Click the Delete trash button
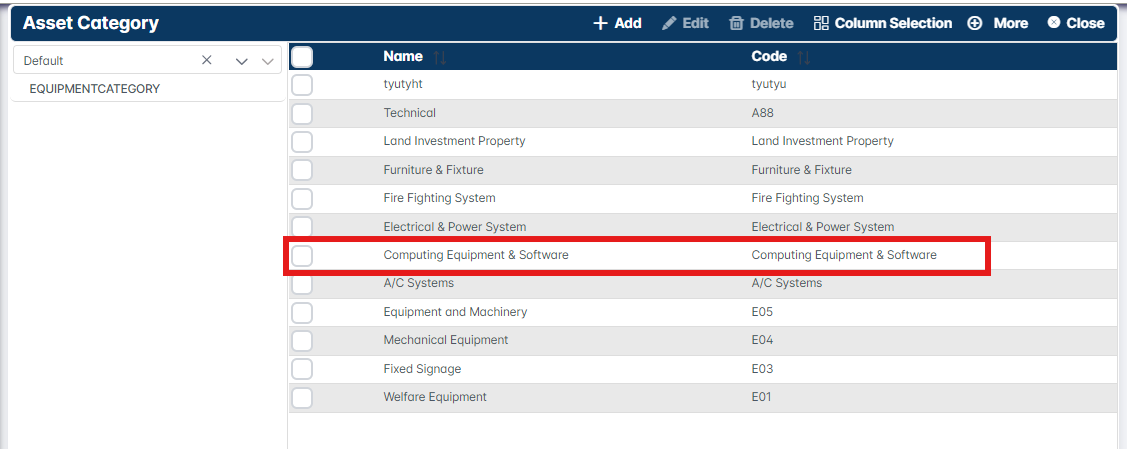Screen dimensions: 1127x449 pyautogui.click(x=761, y=24)
